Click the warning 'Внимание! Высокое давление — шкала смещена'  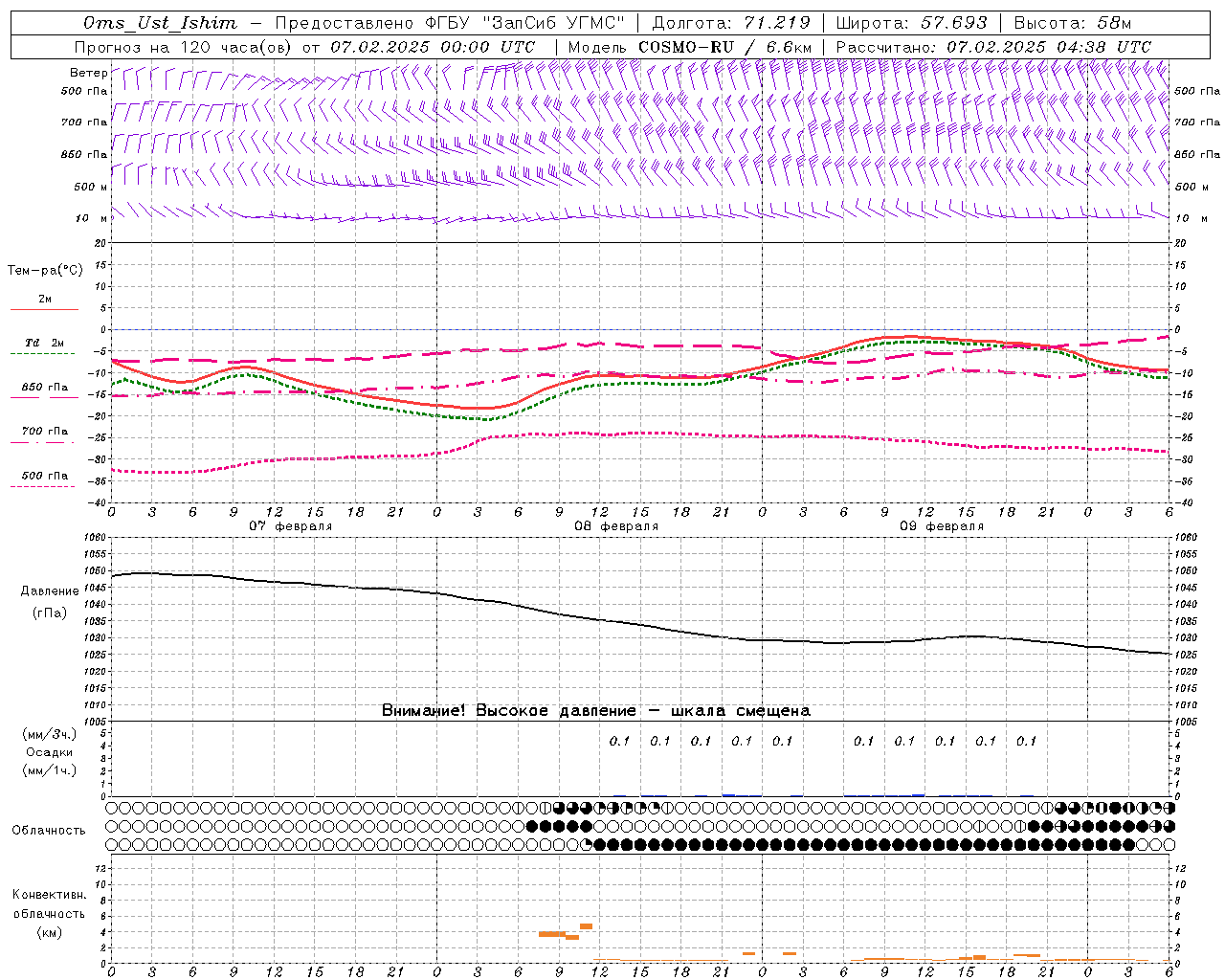point(596,711)
